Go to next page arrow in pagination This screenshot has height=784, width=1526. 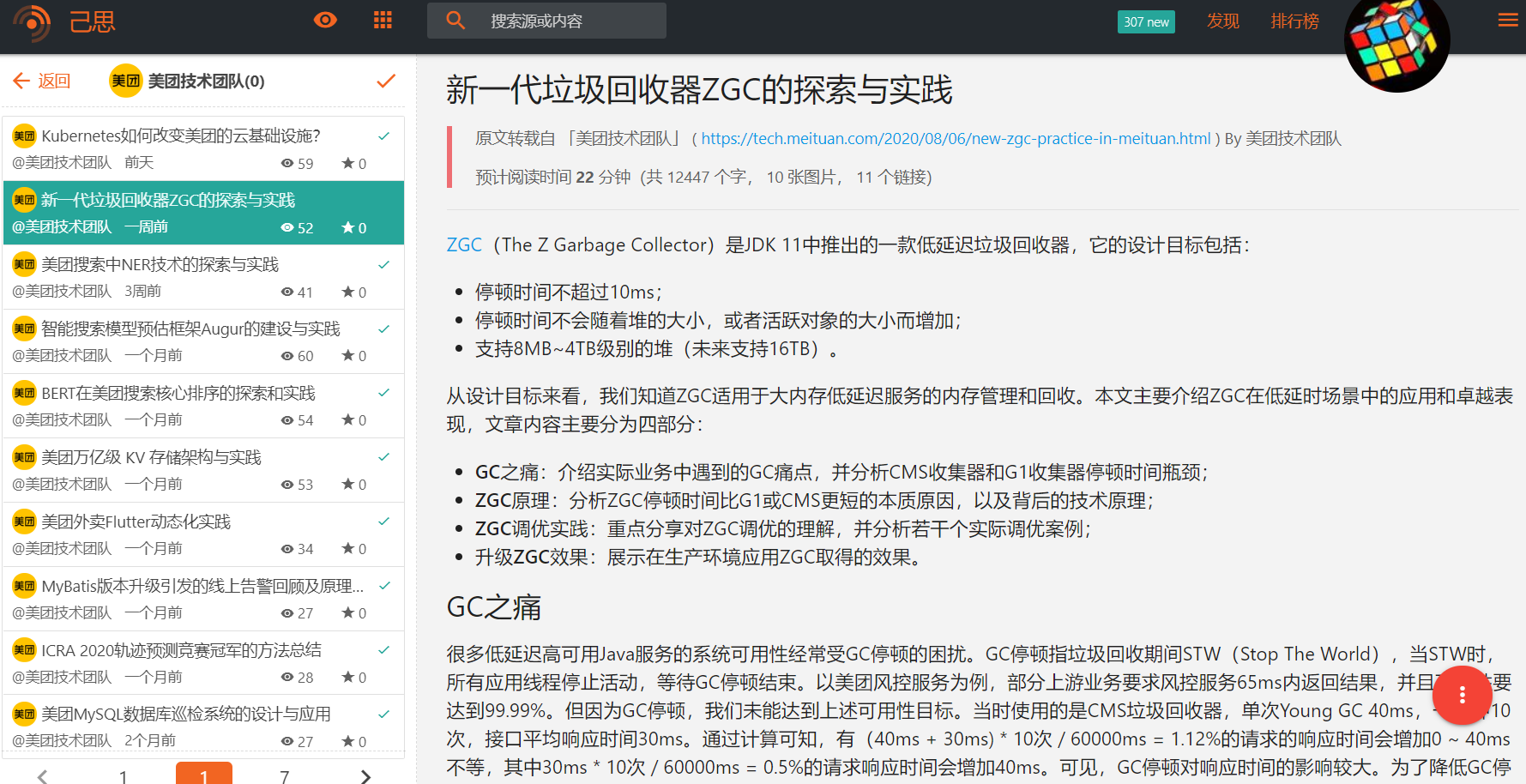click(365, 776)
